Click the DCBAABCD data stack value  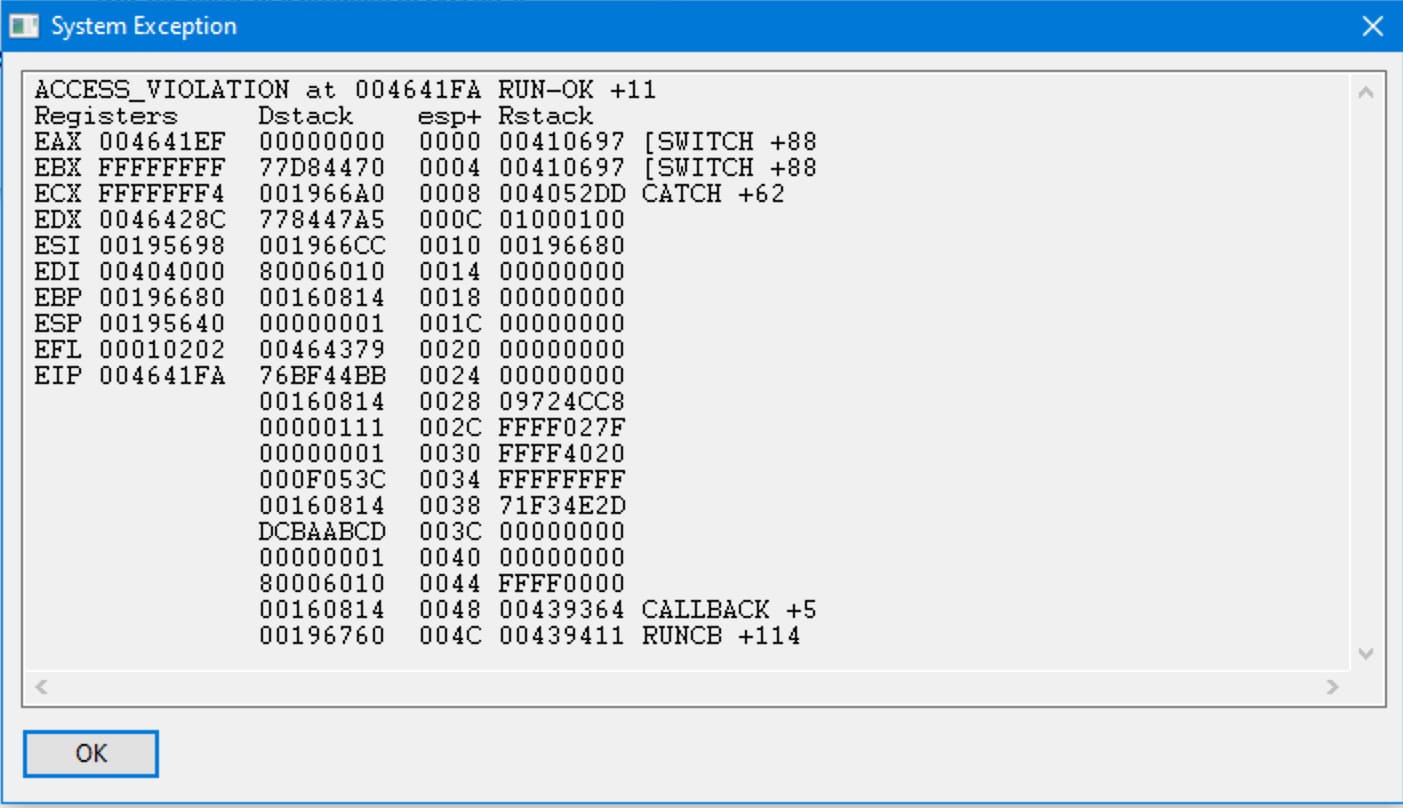321,531
